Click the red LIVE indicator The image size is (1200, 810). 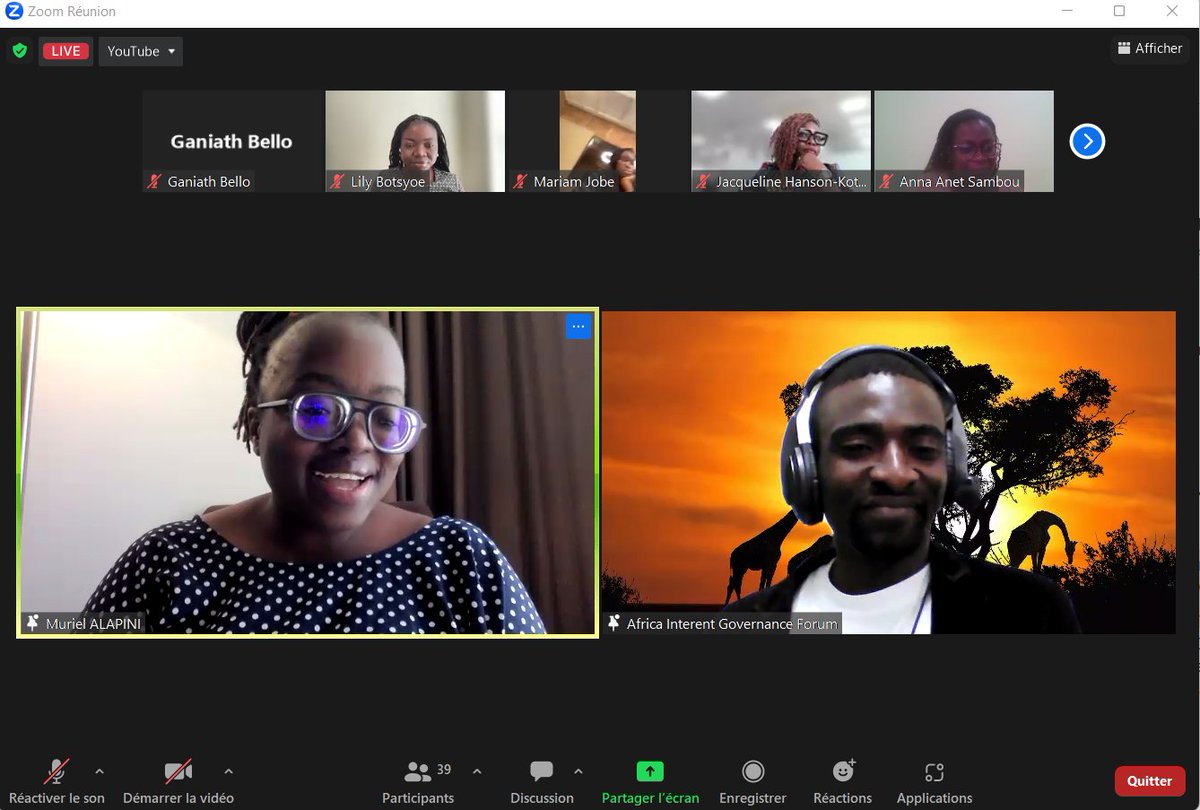click(x=66, y=51)
